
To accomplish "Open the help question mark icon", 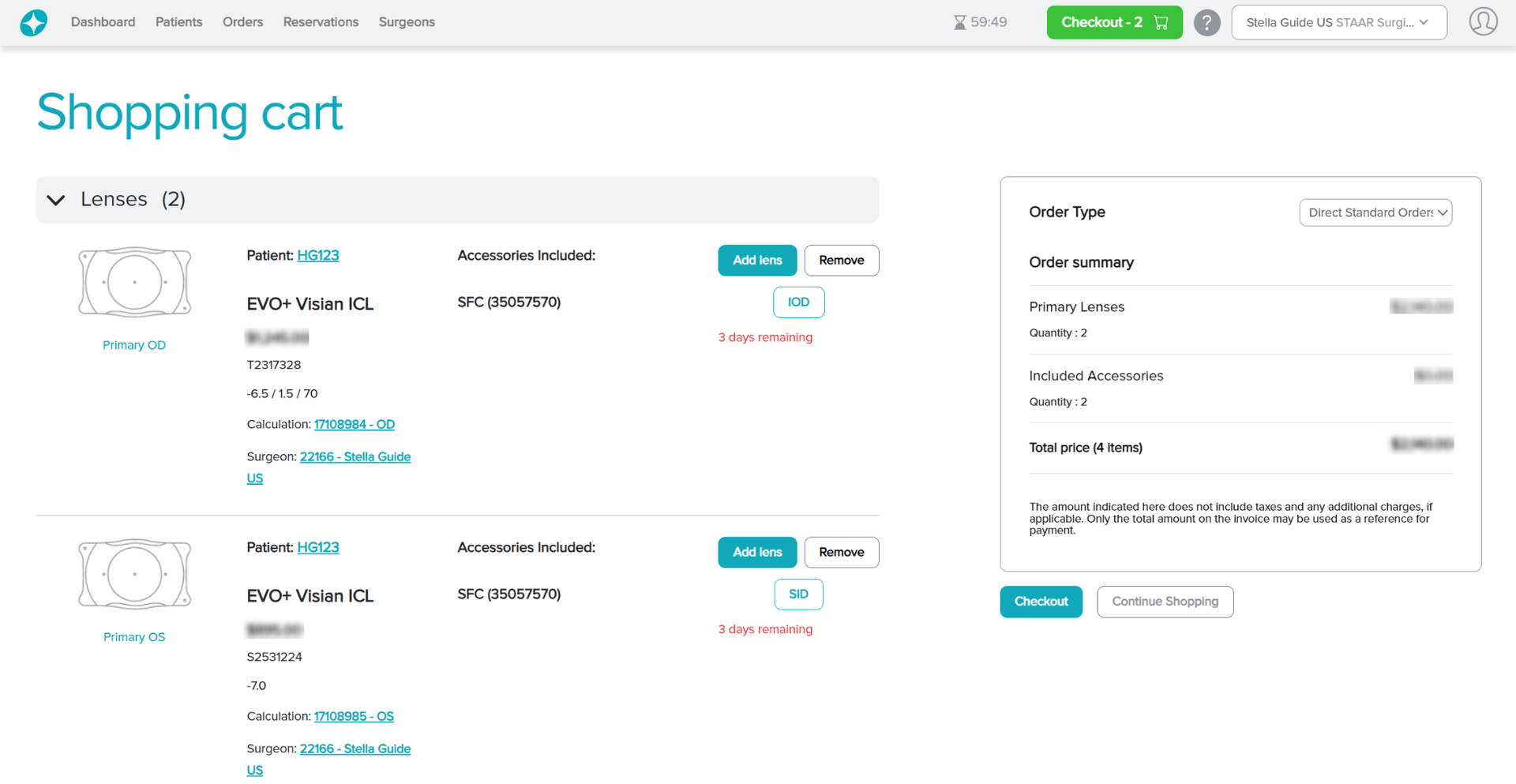I will click(1206, 22).
